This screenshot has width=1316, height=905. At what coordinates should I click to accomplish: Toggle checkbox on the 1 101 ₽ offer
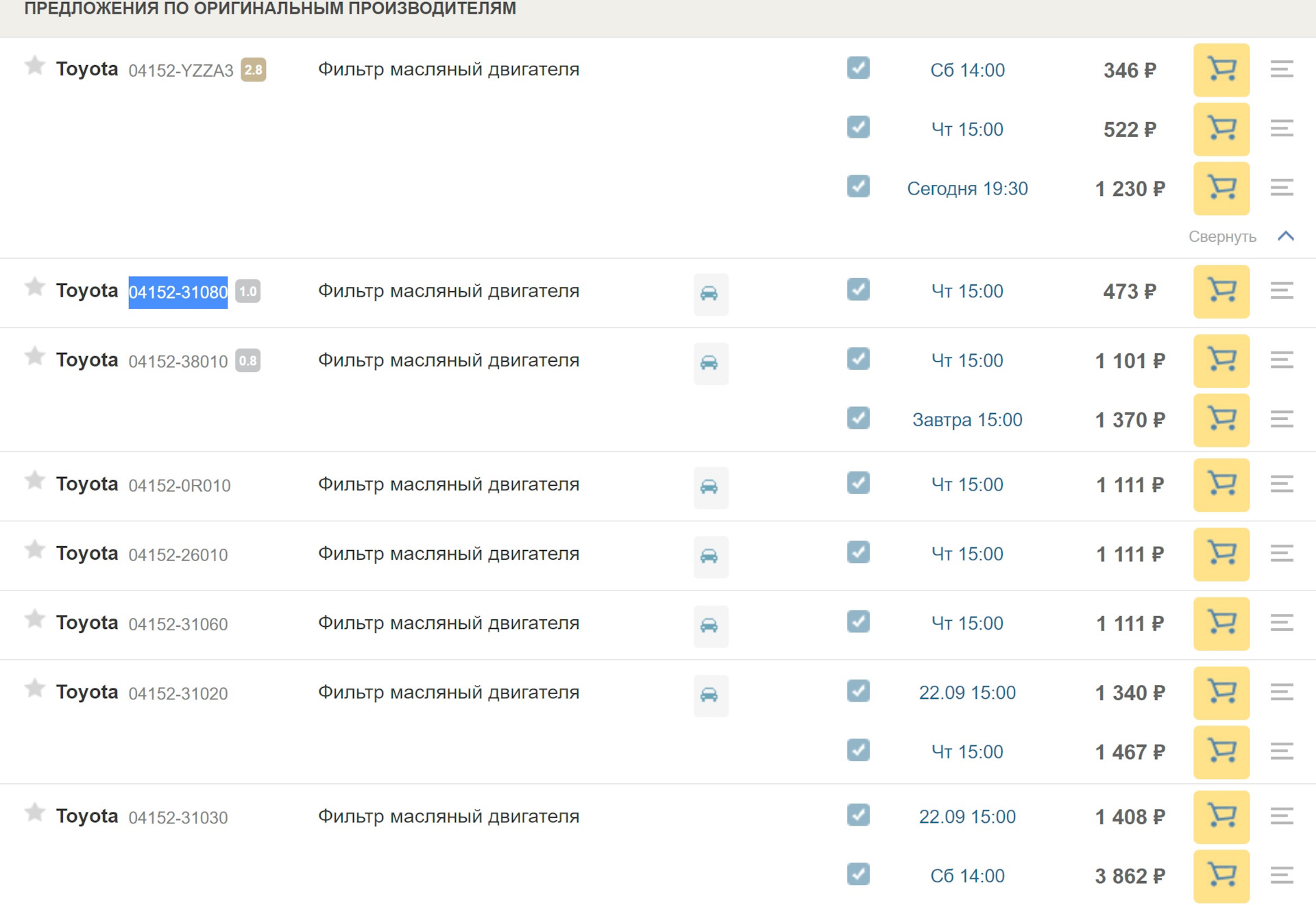[x=858, y=359]
